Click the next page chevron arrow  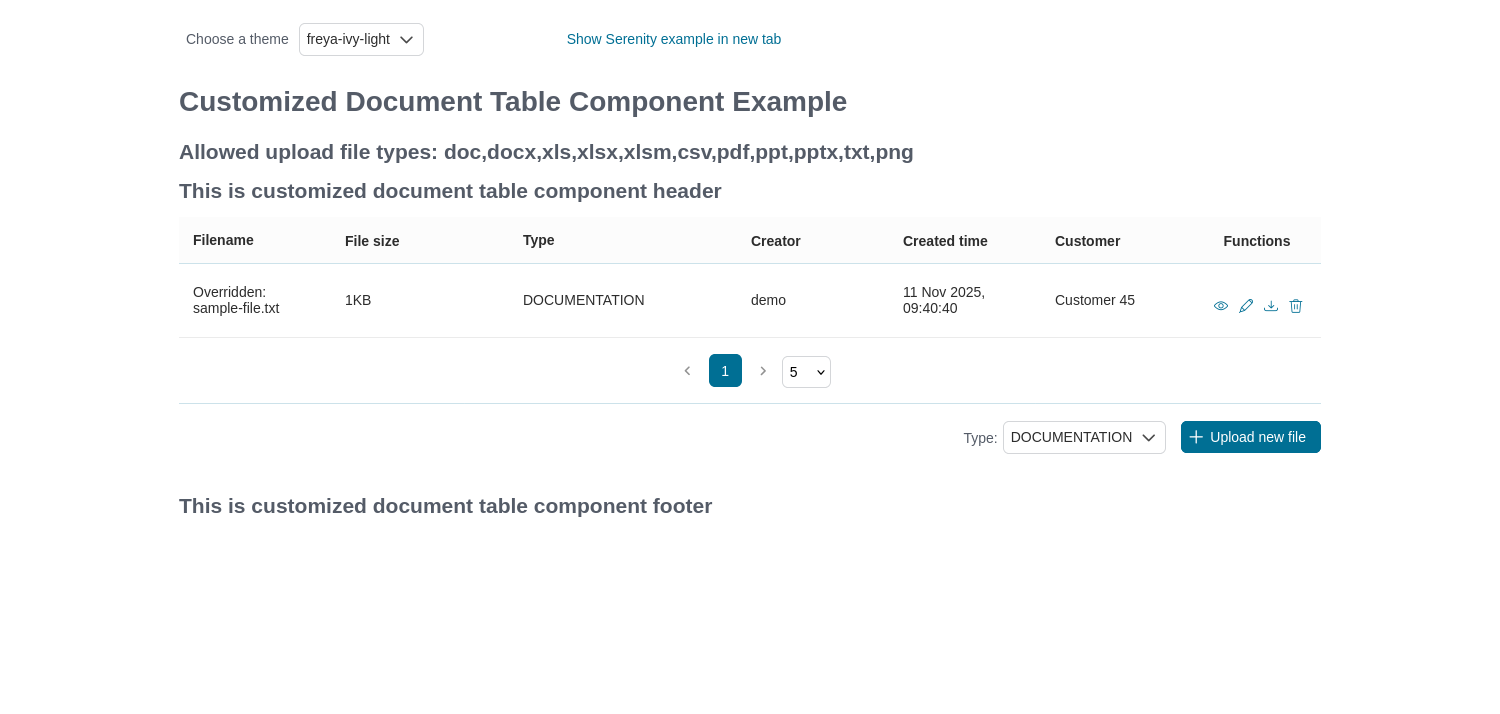click(x=763, y=370)
